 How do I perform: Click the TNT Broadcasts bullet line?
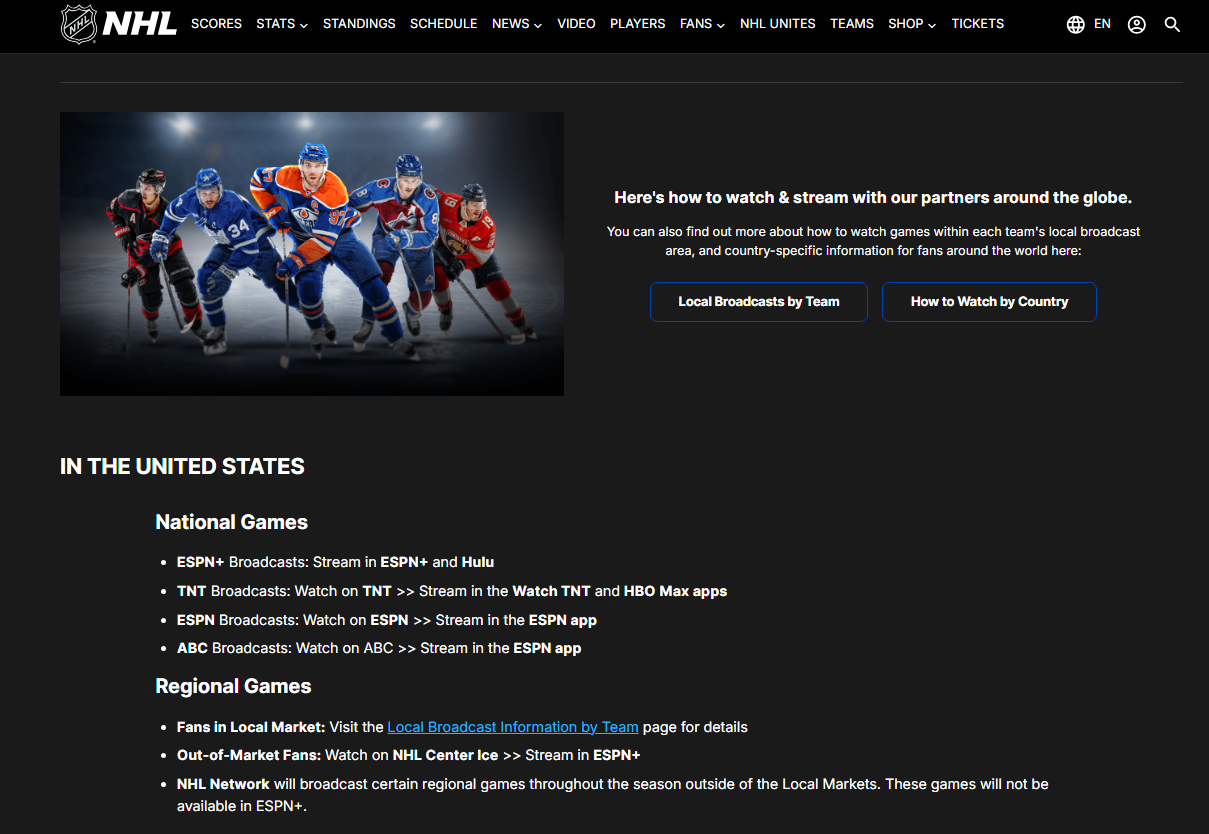coord(452,591)
